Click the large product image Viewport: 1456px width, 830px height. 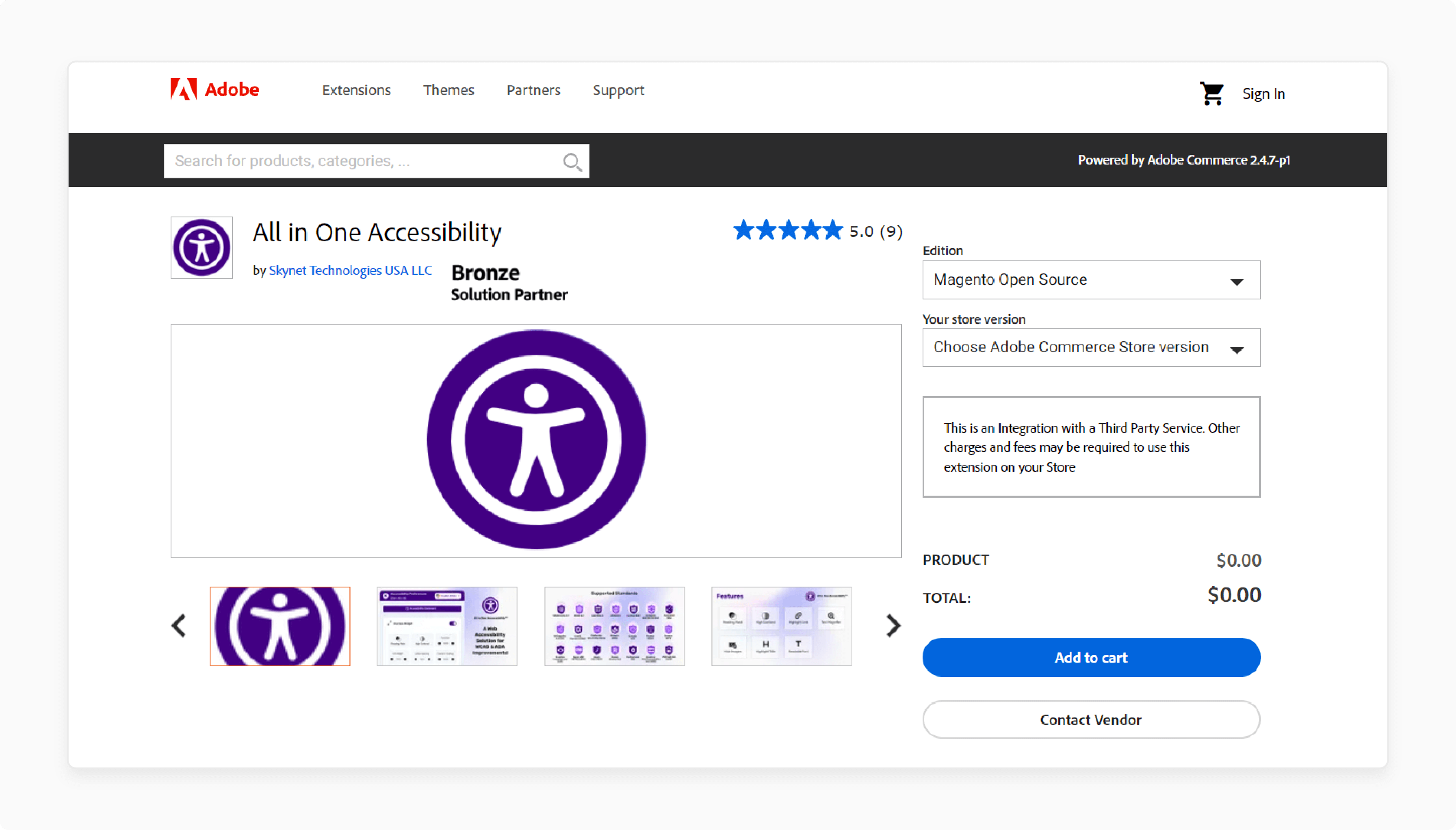point(536,441)
